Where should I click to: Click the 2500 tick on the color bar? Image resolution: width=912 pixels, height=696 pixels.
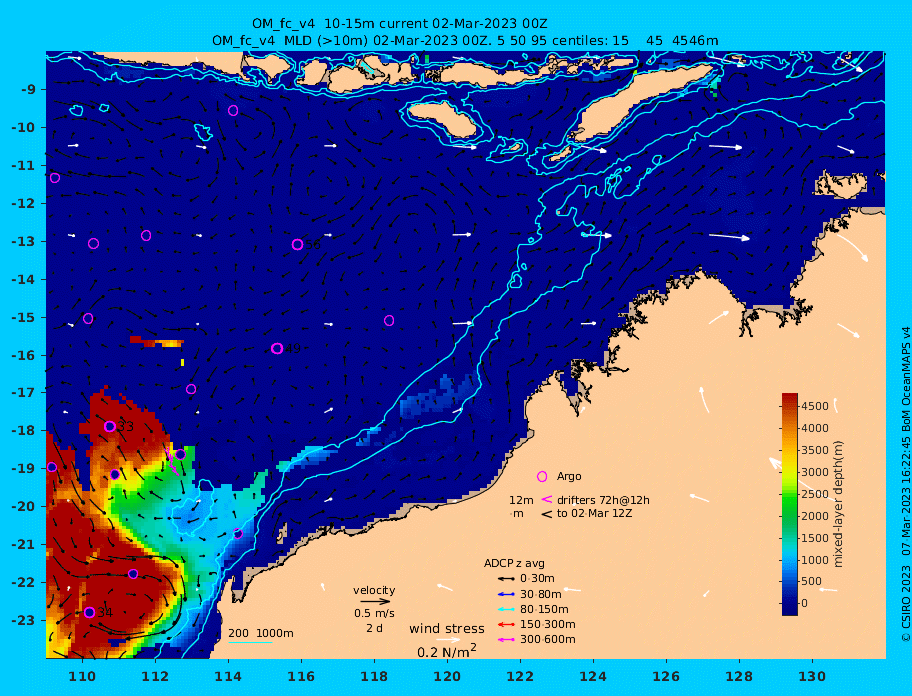pyautogui.click(x=815, y=494)
